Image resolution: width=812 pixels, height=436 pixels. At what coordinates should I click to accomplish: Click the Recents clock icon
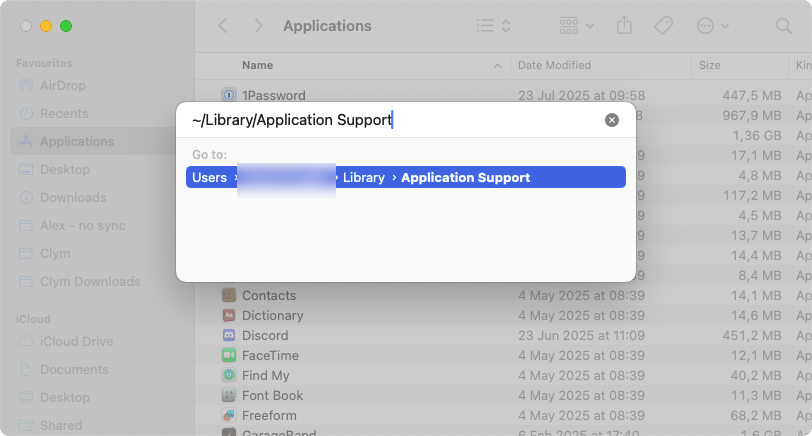click(x=26, y=113)
